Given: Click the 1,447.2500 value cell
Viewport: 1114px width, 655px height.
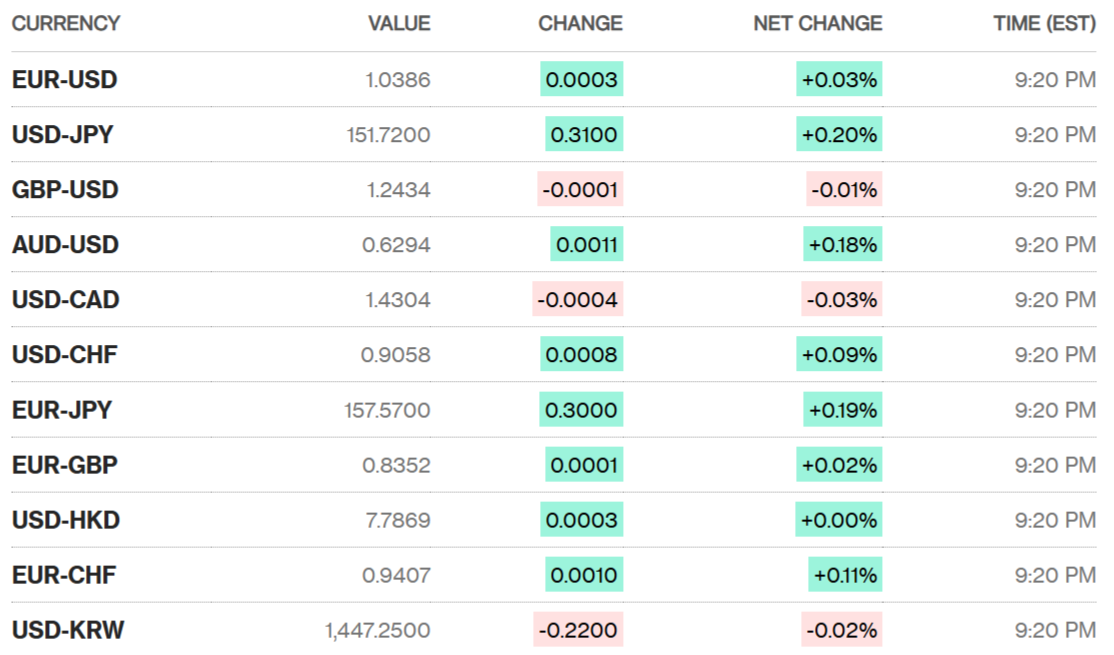Looking at the screenshot, I should 377,630.
